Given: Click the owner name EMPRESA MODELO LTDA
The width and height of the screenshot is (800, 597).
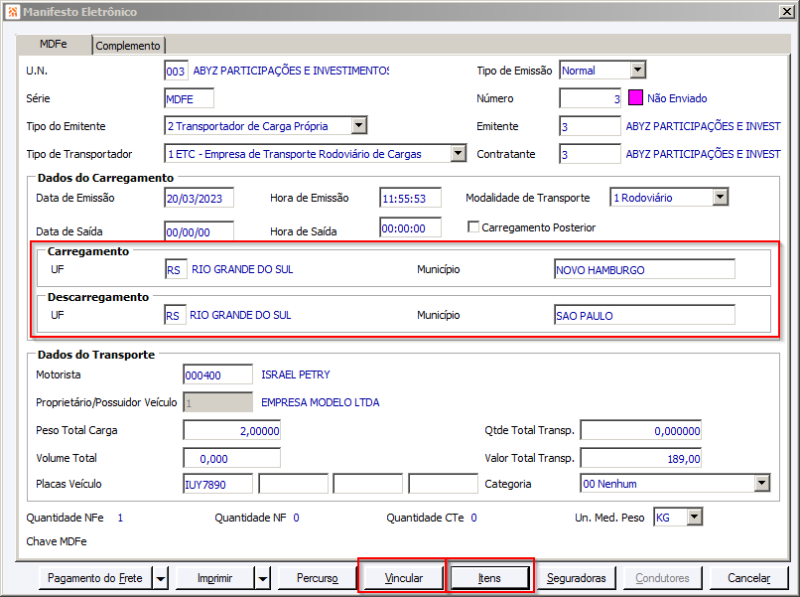Looking at the screenshot, I should click(x=320, y=402).
